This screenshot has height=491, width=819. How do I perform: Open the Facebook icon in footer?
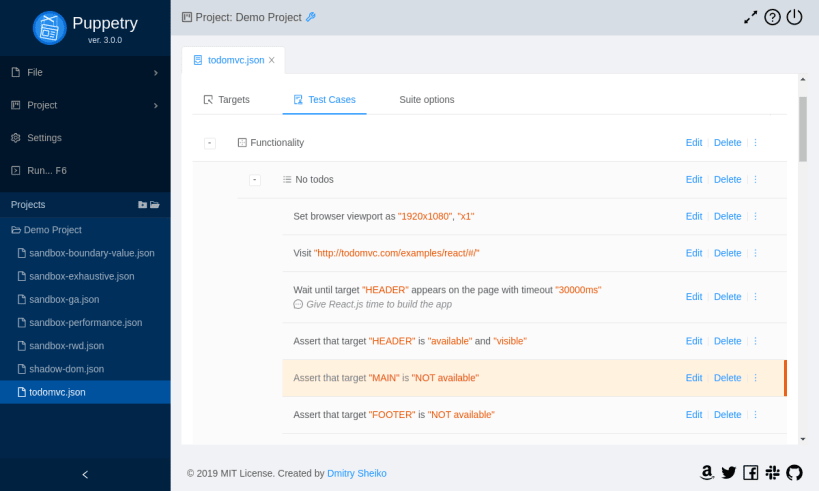click(x=750, y=473)
